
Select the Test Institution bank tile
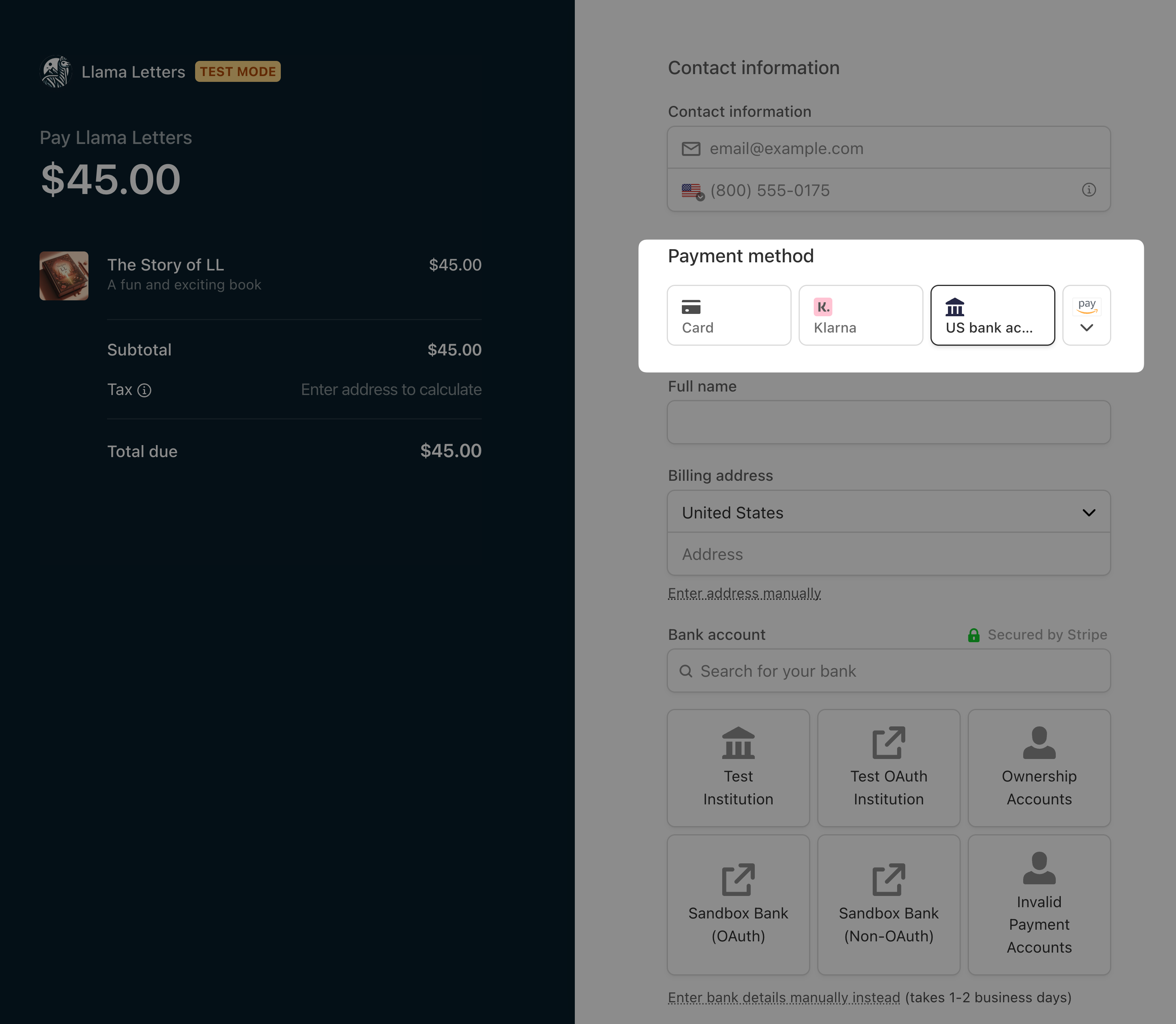click(x=738, y=768)
